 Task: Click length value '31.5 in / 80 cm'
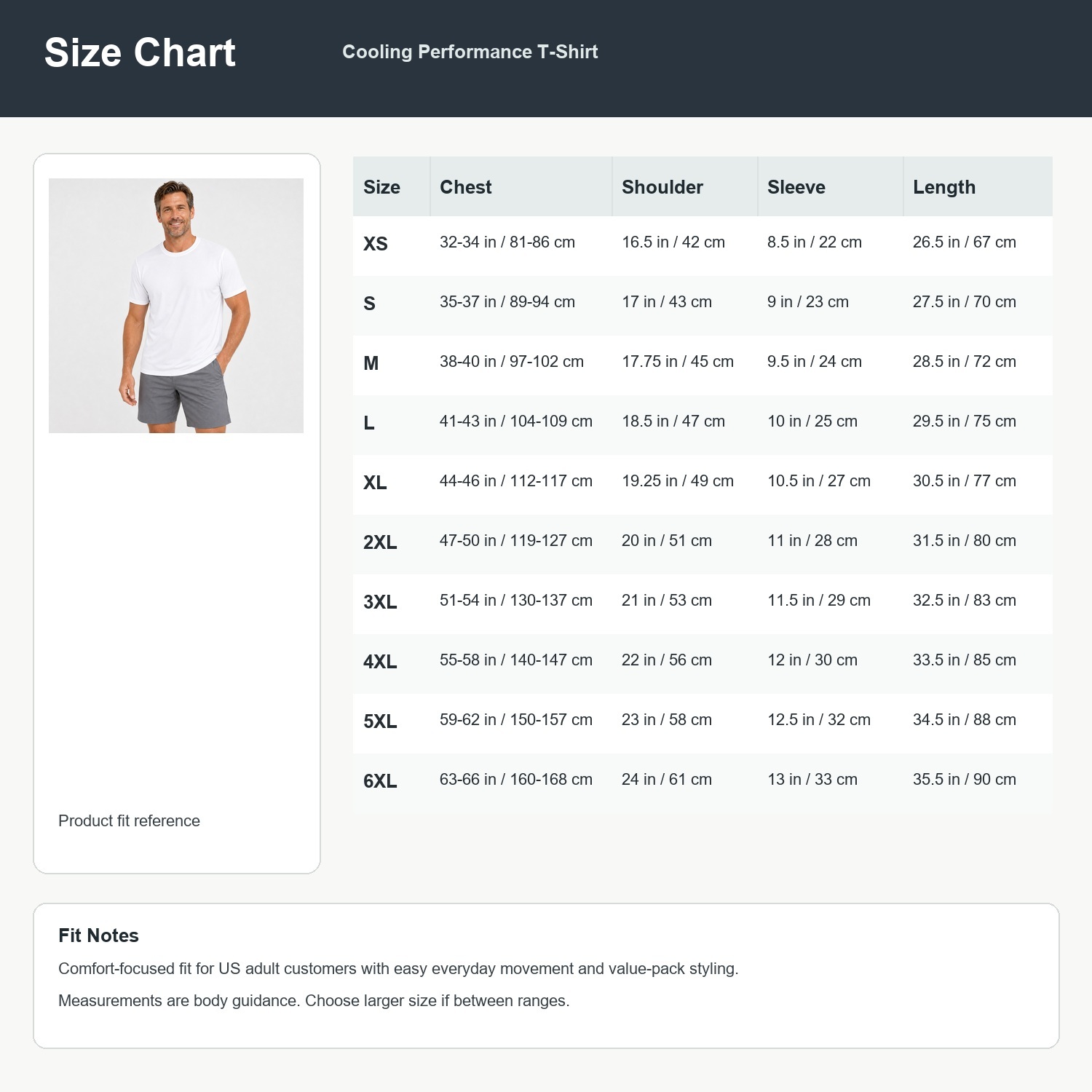coord(965,541)
